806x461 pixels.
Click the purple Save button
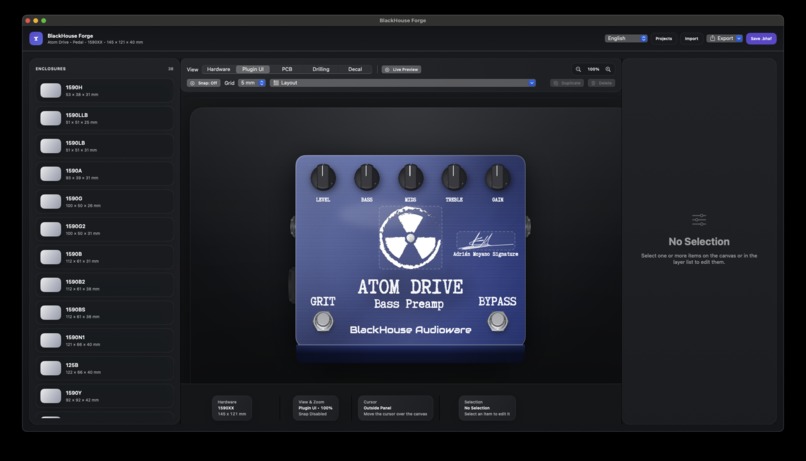pyautogui.click(x=761, y=39)
